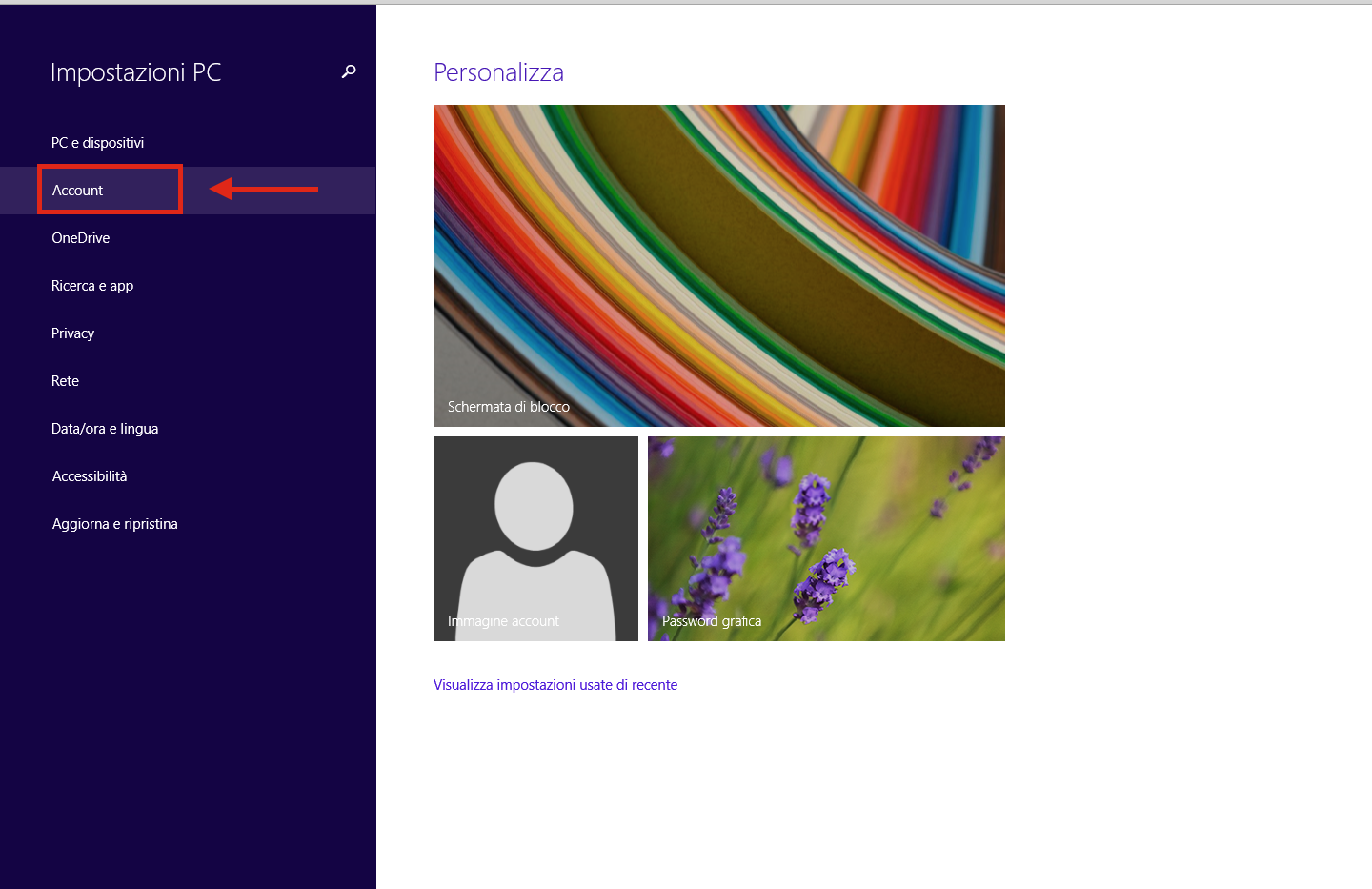Click the Personalizza heading
This screenshot has height=889, width=1372.
click(x=498, y=72)
